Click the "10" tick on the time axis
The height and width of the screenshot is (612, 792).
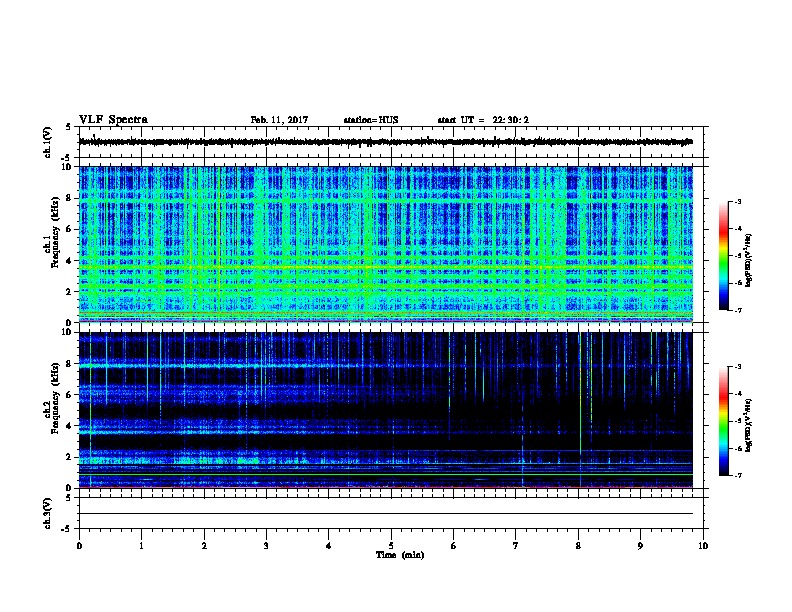point(703,546)
